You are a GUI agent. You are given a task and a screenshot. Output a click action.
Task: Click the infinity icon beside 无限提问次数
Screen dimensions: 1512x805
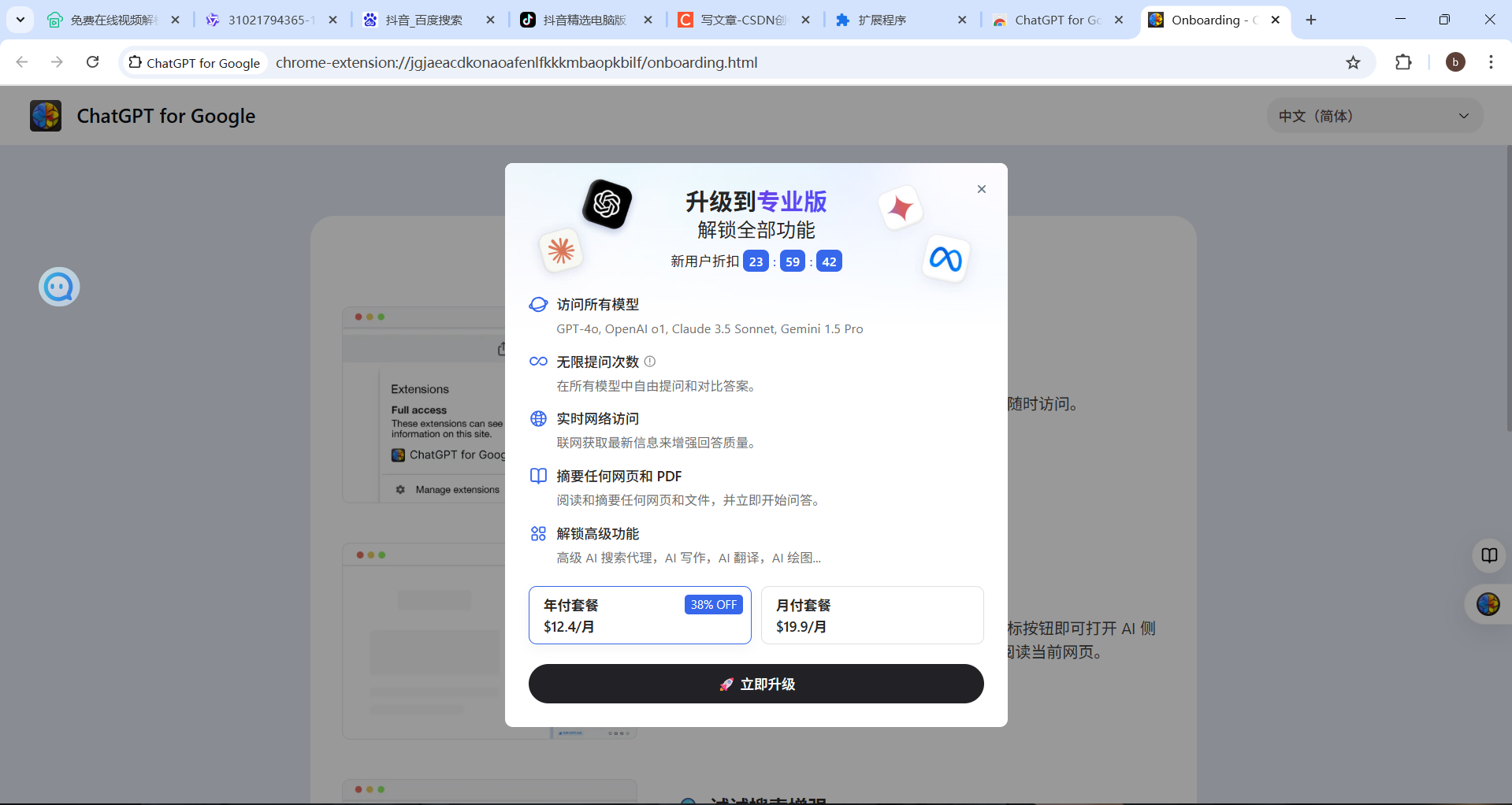[538, 362]
